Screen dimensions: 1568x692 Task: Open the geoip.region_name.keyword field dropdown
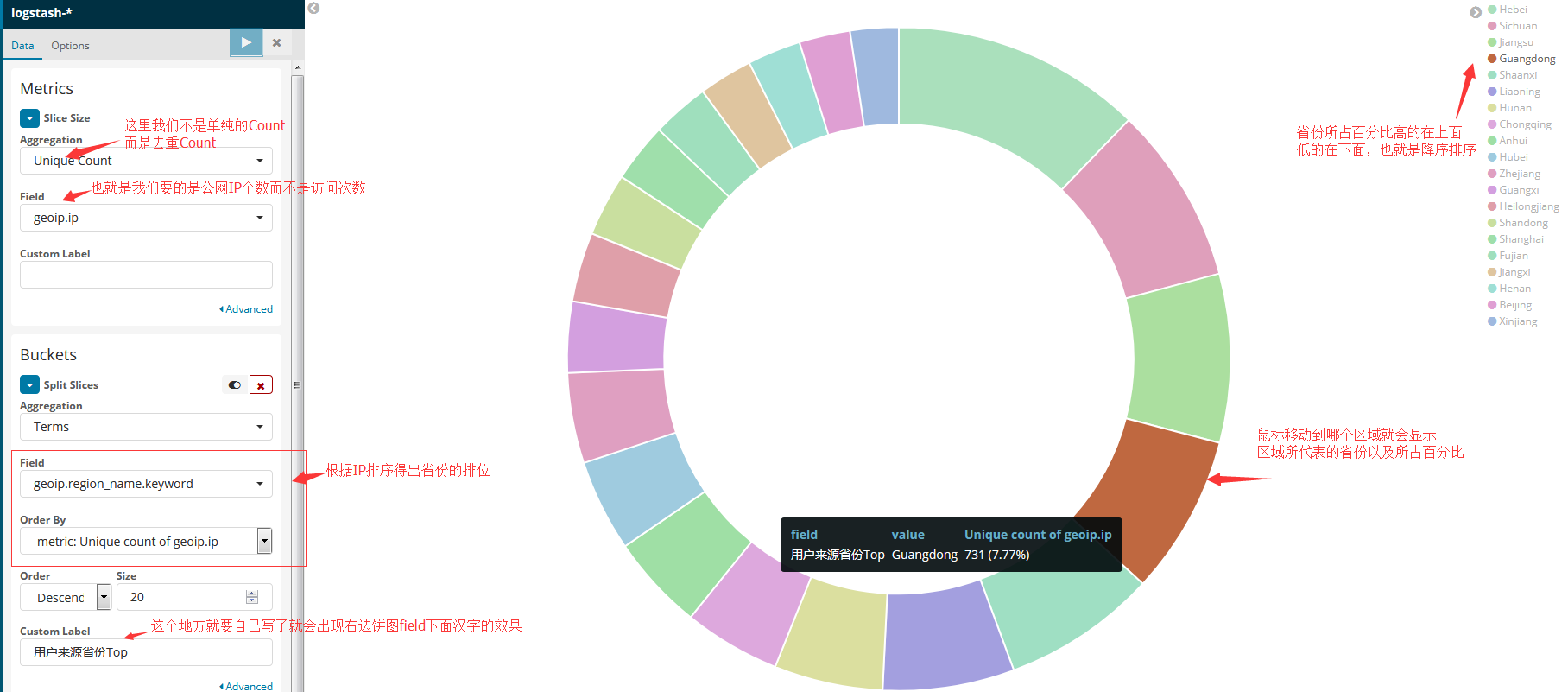[x=146, y=484]
